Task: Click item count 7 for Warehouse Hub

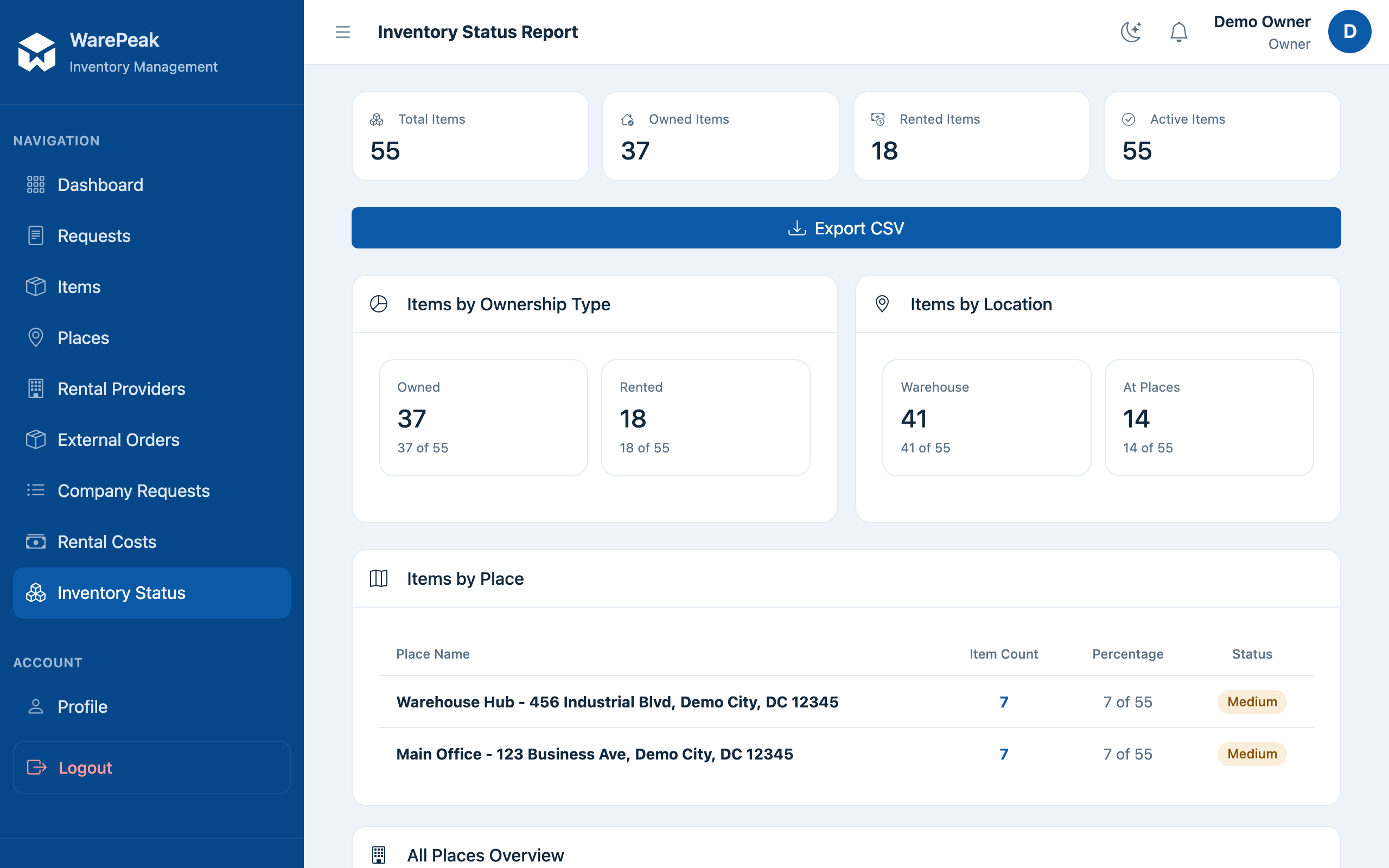Action: point(1003,702)
